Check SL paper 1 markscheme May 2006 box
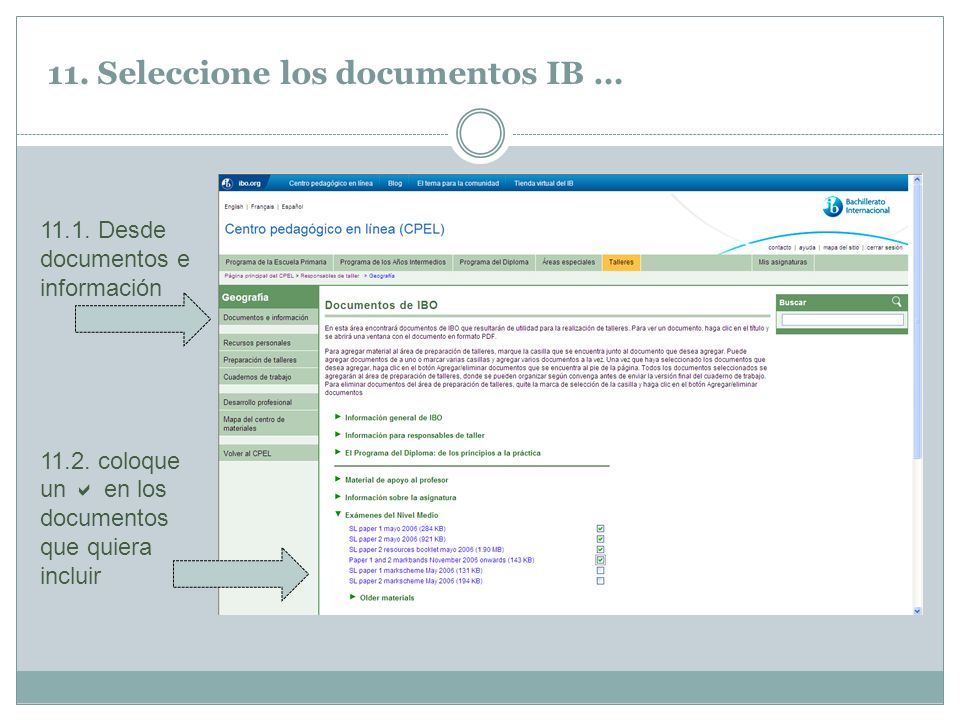960x720 pixels. point(601,570)
